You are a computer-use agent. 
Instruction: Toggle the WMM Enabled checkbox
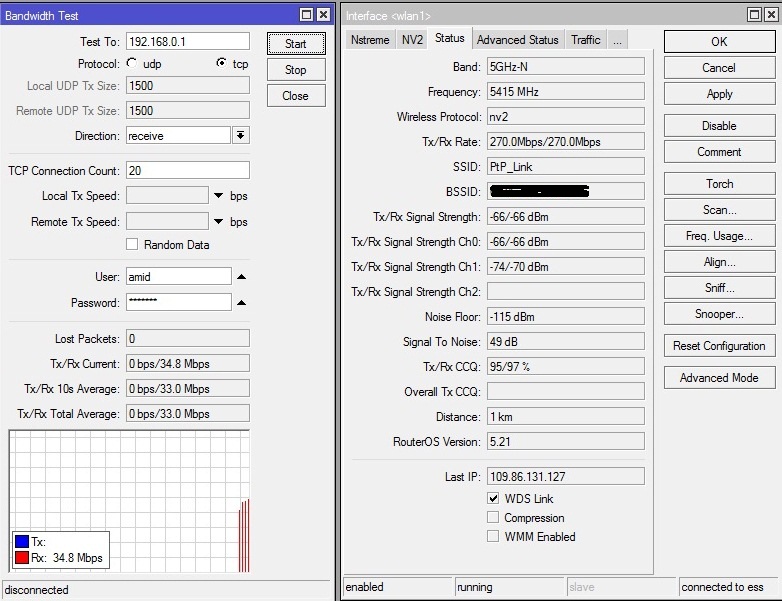[493, 537]
